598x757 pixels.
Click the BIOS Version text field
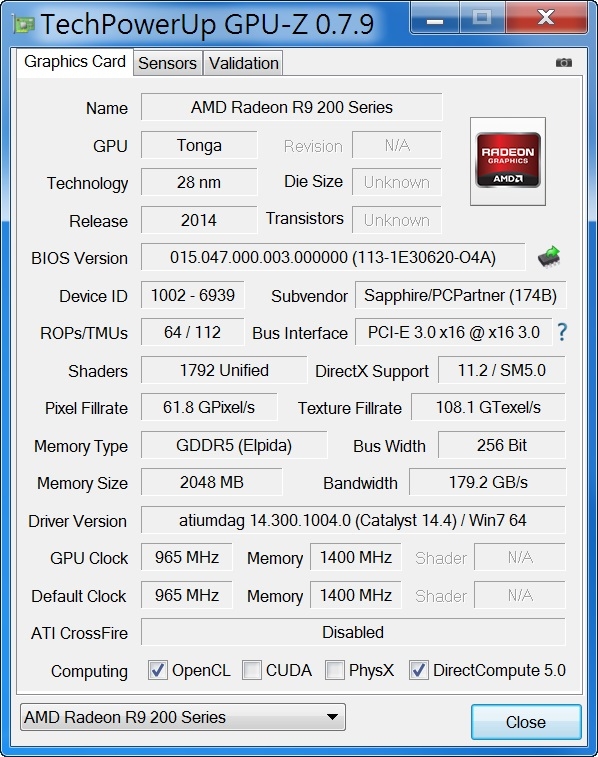[x=333, y=257]
